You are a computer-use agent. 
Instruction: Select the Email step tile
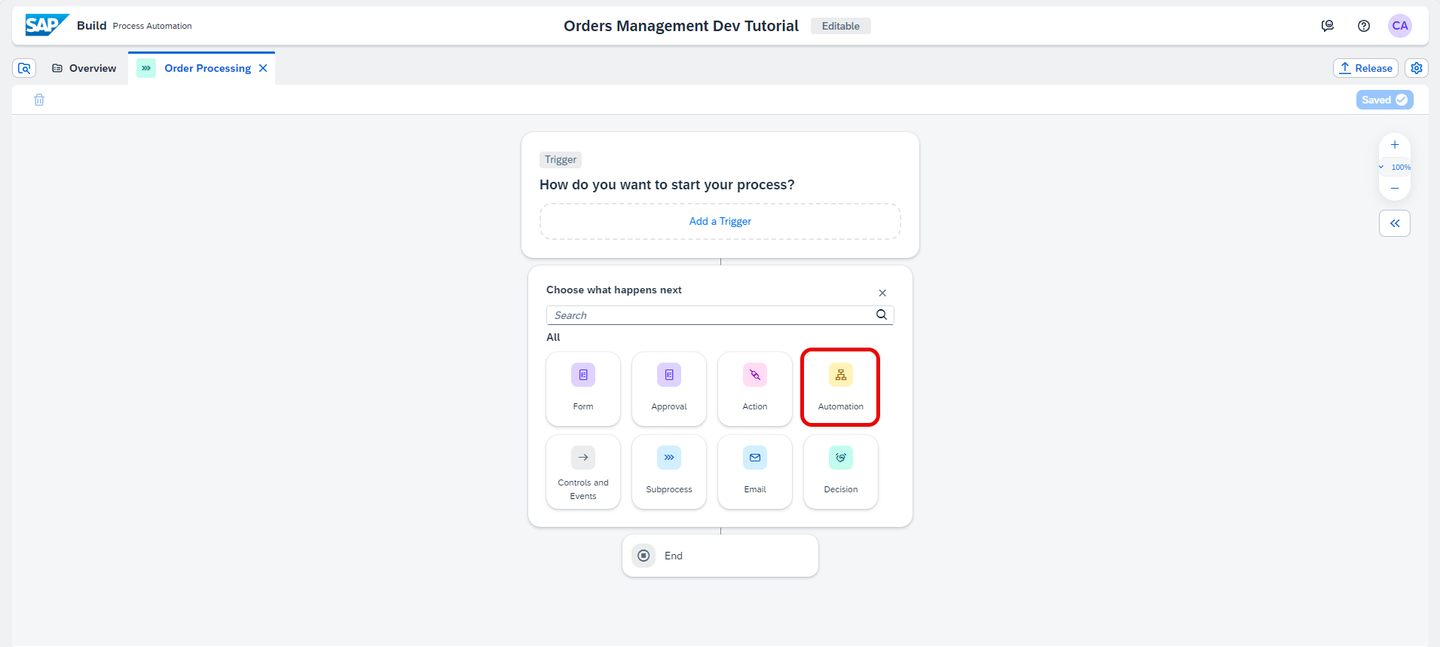[x=755, y=472]
